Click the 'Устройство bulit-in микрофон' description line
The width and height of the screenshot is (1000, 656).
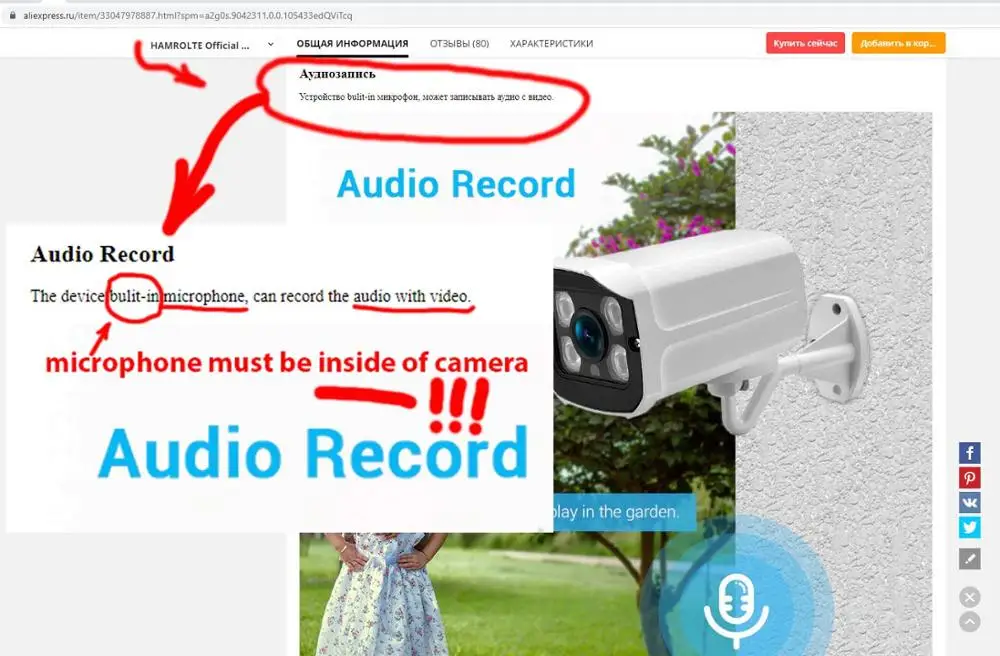[426, 97]
